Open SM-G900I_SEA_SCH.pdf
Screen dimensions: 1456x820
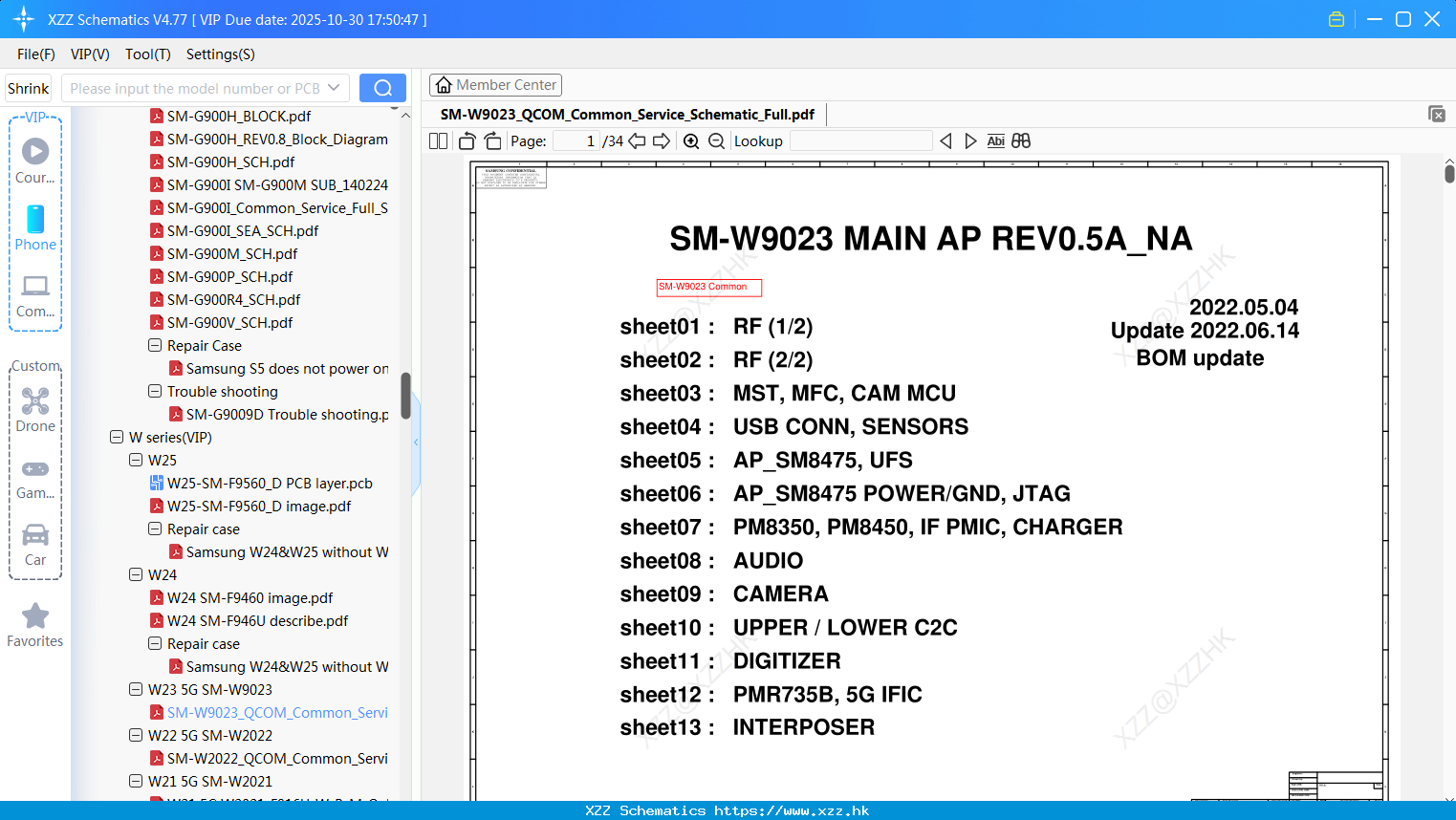click(243, 231)
